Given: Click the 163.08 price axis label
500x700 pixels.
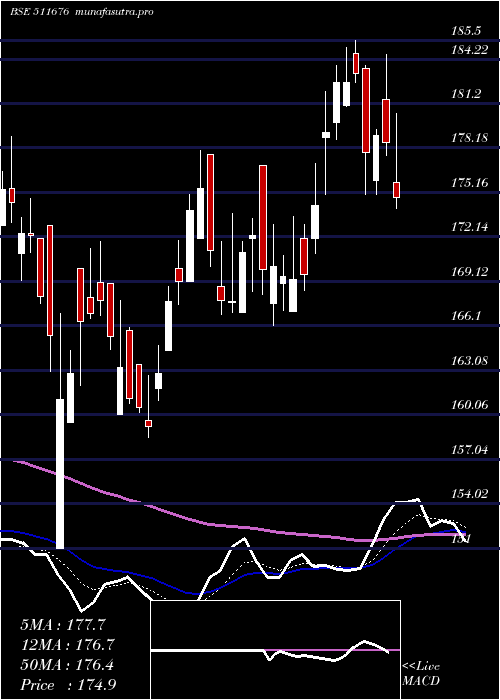Looking at the screenshot, I should point(470,360).
